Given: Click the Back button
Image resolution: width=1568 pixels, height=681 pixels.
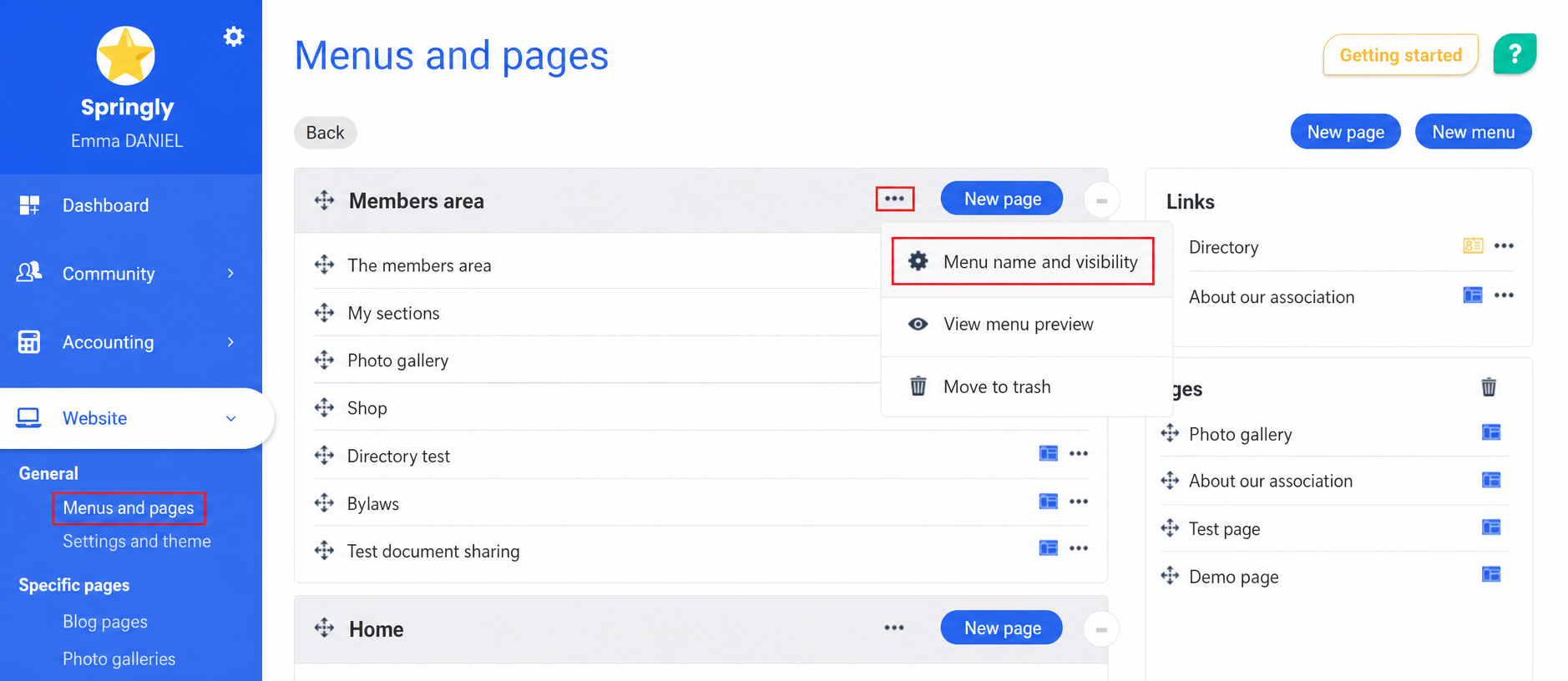Looking at the screenshot, I should pyautogui.click(x=325, y=133).
